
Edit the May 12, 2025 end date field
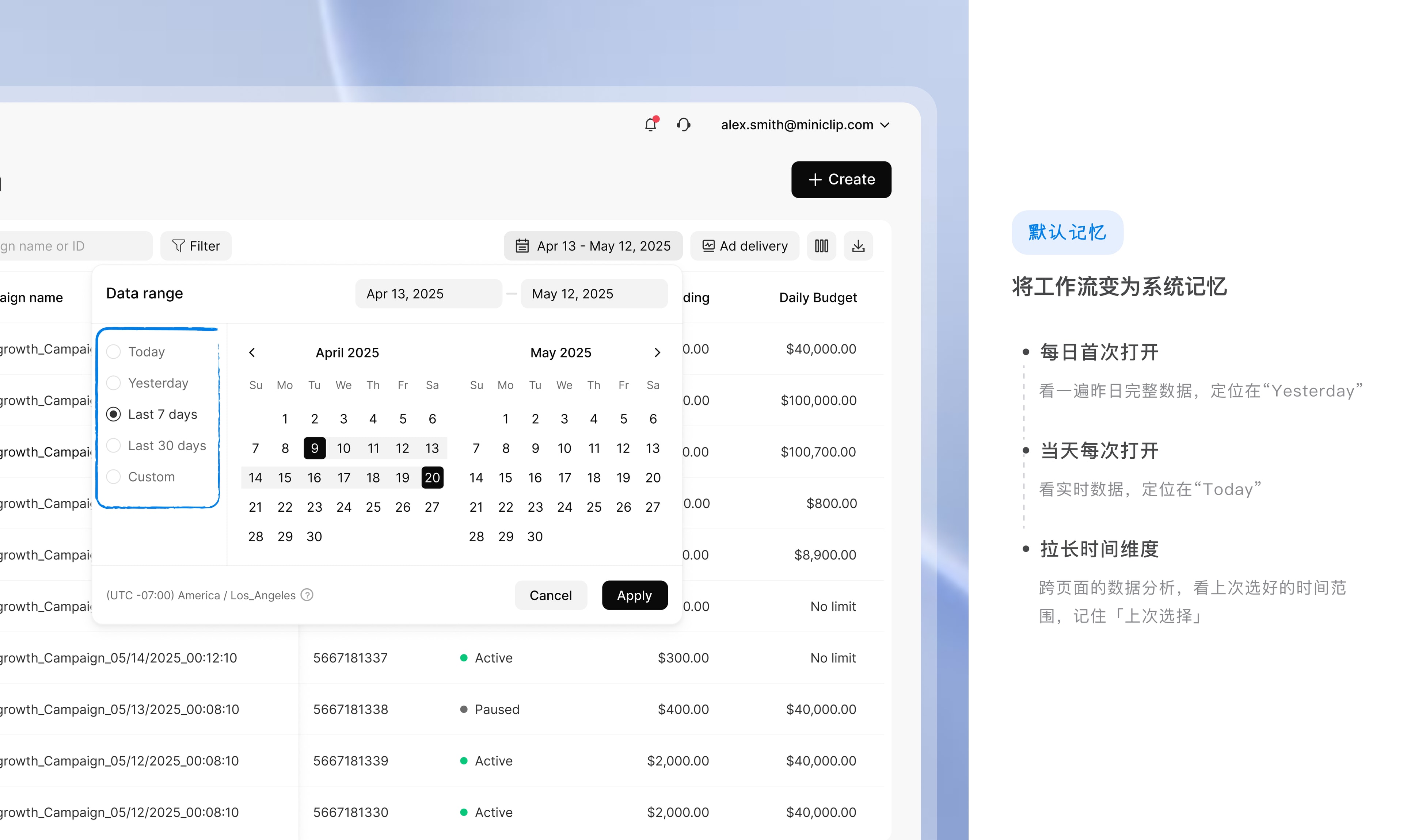coord(594,294)
